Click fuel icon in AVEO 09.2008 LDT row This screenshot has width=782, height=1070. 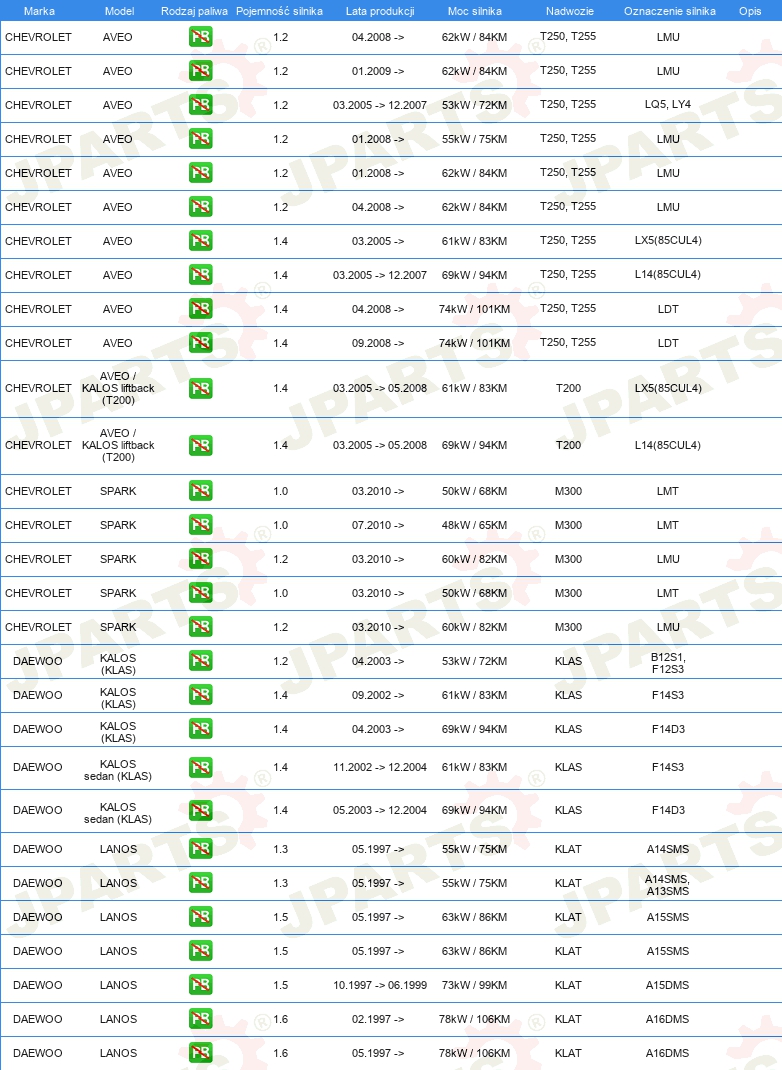pyautogui.click(x=201, y=343)
